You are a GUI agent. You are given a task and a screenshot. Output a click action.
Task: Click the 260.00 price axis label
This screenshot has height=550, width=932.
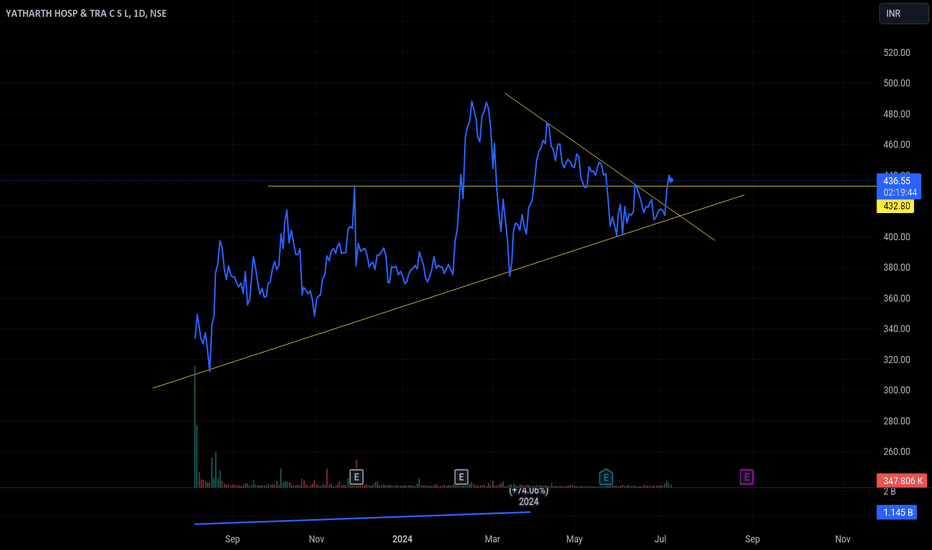tap(896, 451)
